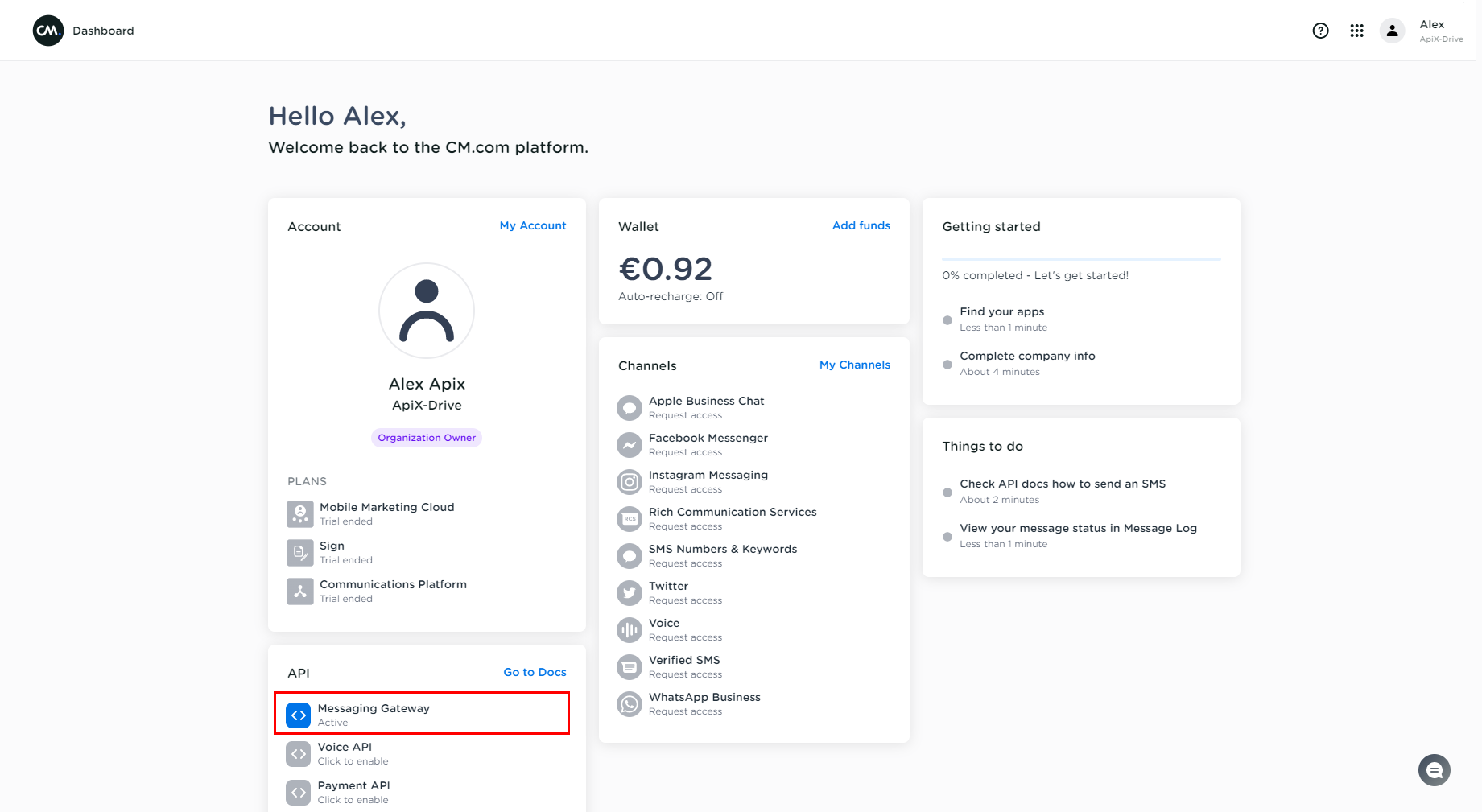Click the Instagram Messaging channel icon
1482x812 pixels.
[629, 482]
